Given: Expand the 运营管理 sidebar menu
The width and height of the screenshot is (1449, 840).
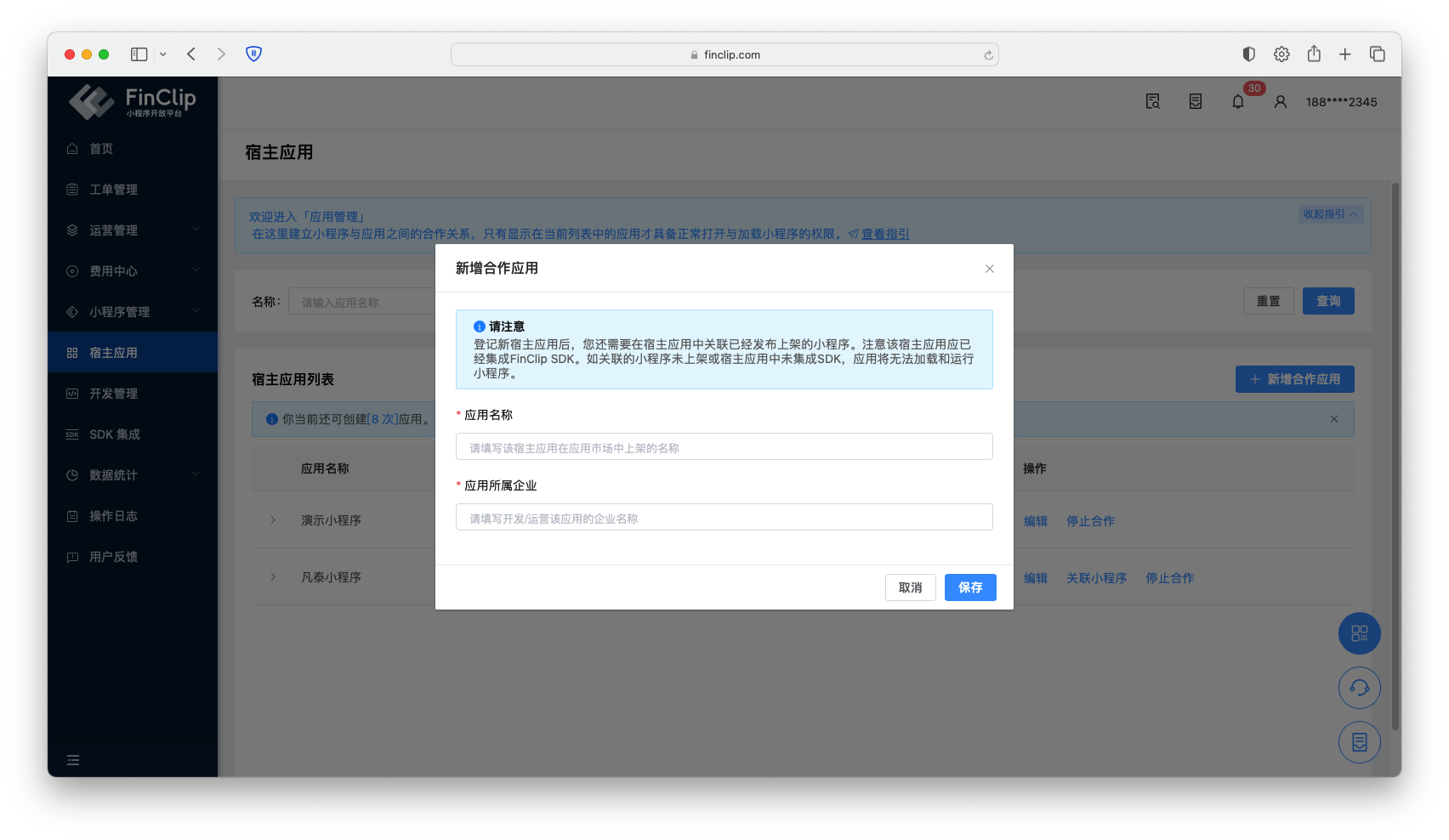Looking at the screenshot, I should [x=132, y=230].
